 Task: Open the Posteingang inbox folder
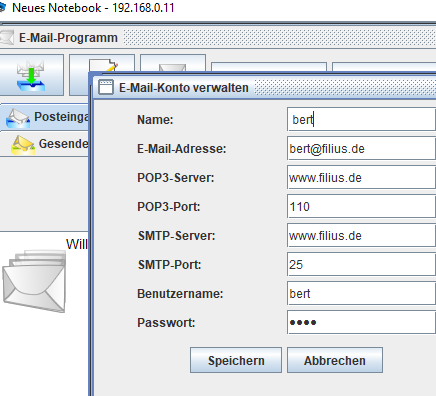point(45,117)
